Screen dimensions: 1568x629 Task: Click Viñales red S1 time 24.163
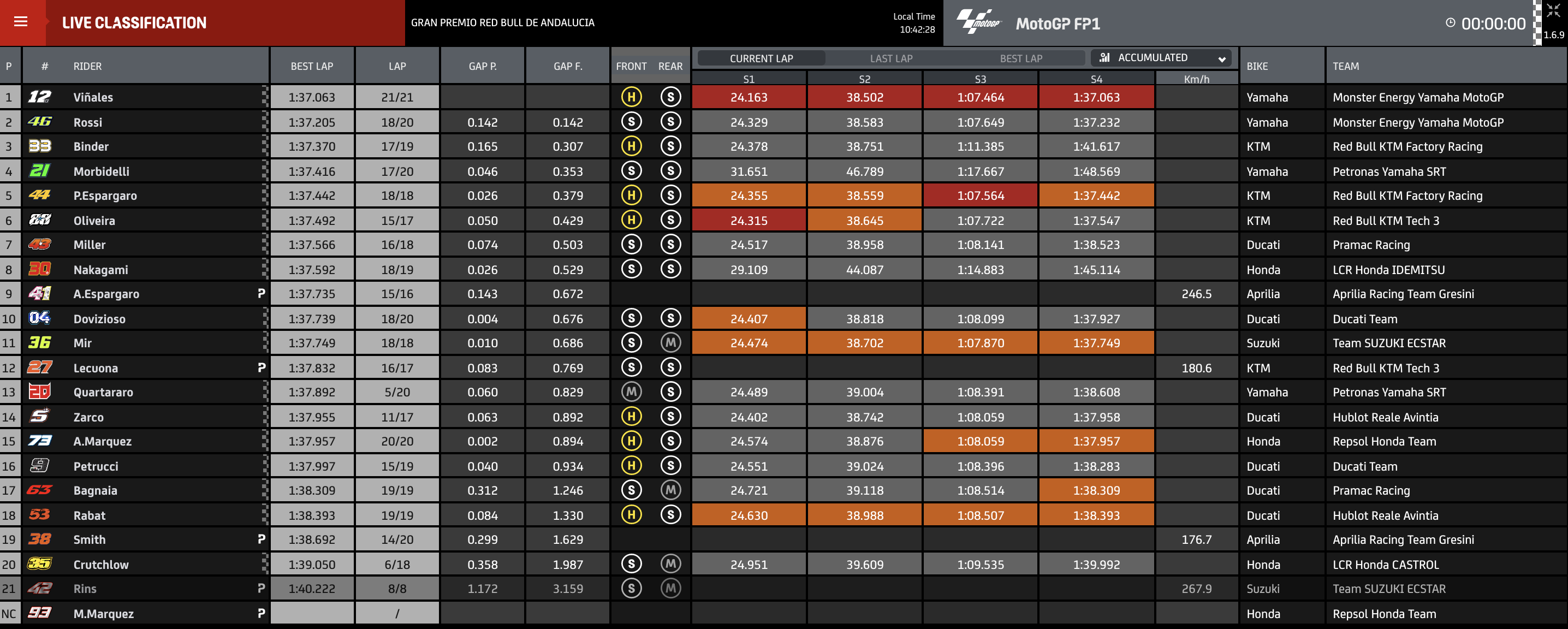click(749, 97)
